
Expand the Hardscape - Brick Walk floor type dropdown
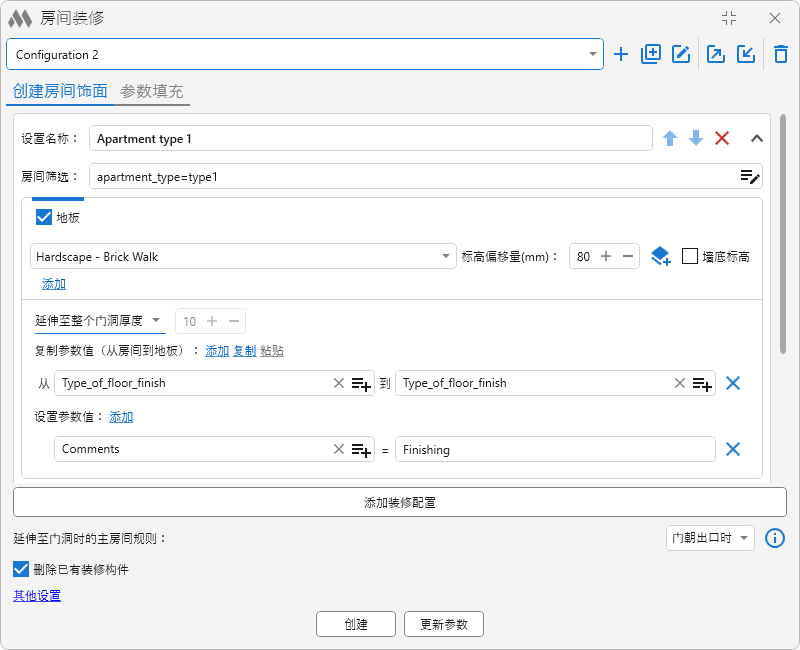point(243,256)
